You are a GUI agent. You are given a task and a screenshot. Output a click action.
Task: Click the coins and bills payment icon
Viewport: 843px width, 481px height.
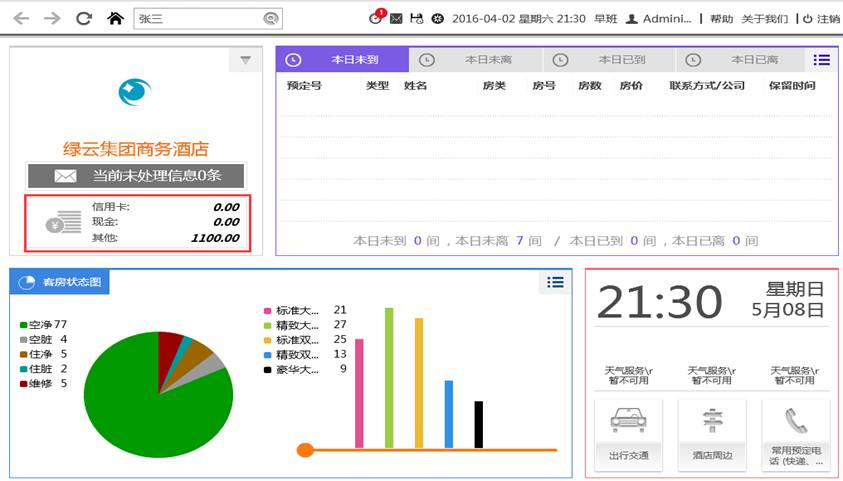coord(63,222)
